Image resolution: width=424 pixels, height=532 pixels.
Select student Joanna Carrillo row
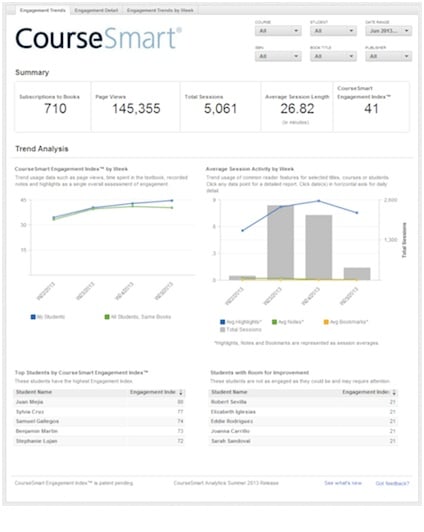pyautogui.click(x=303, y=431)
